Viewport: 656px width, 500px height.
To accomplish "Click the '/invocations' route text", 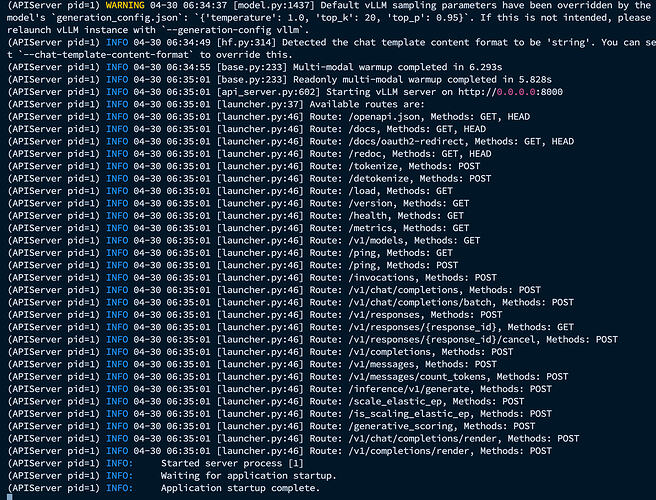I will 382,278.
